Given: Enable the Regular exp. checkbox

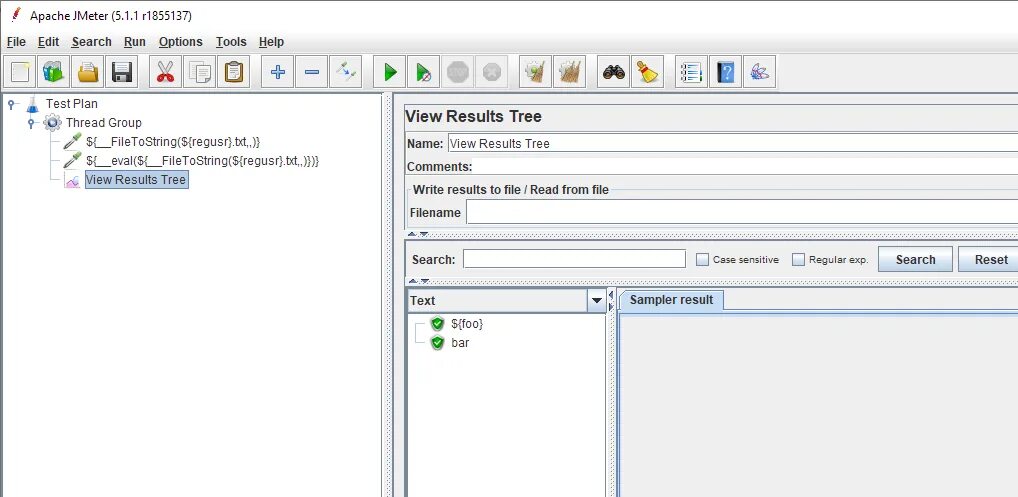Looking at the screenshot, I should coord(799,260).
